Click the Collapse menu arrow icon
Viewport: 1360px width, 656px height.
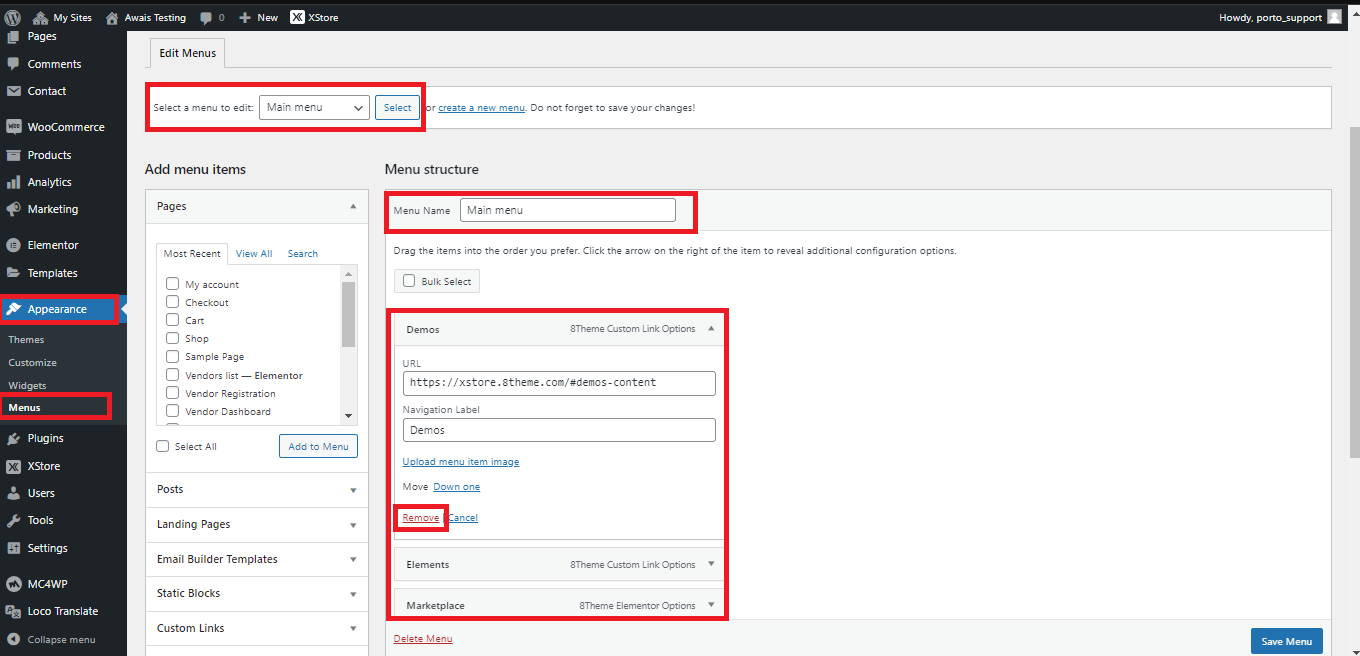[x=13, y=639]
